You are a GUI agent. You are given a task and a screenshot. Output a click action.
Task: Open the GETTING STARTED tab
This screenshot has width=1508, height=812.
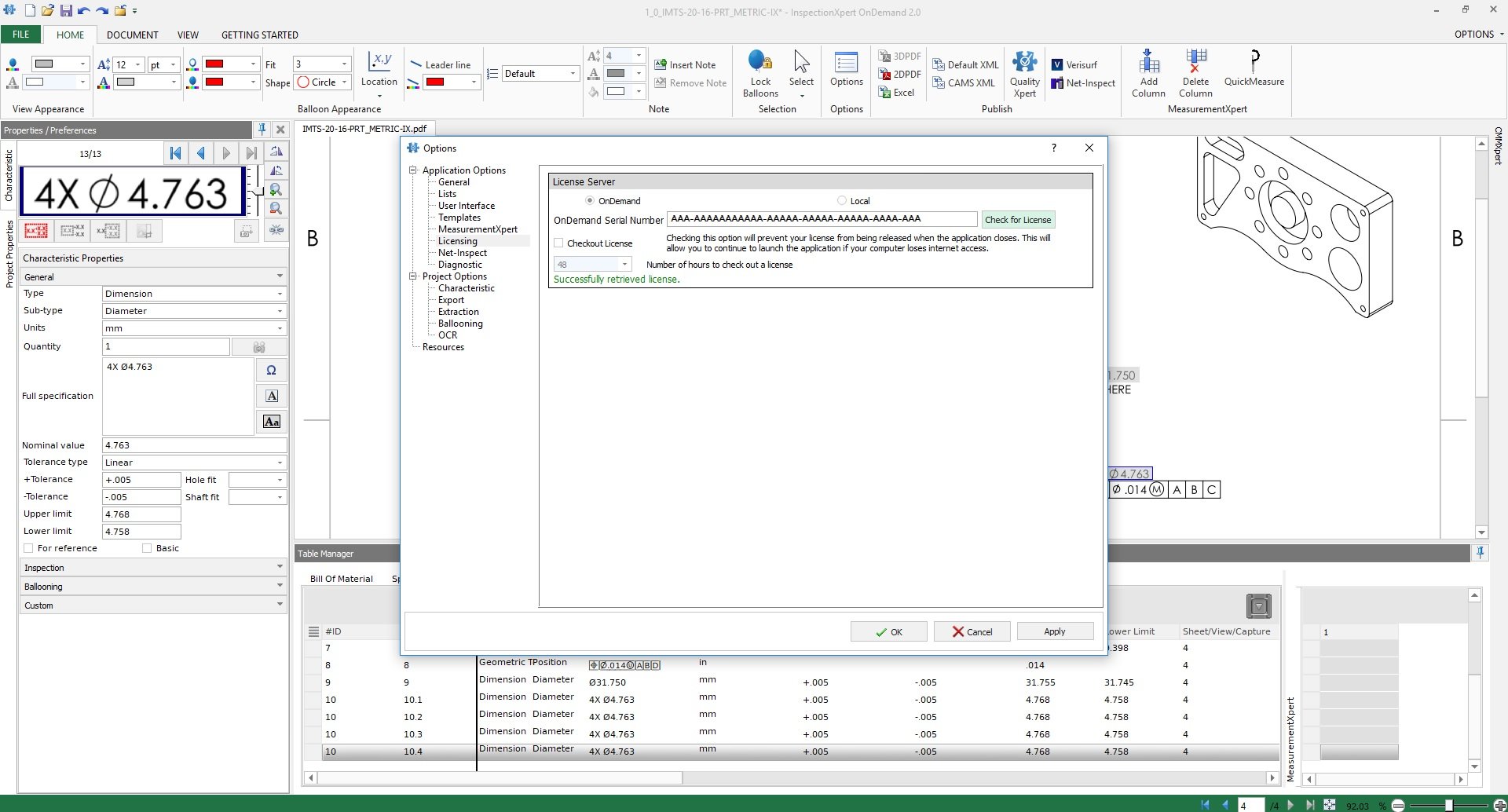pos(260,35)
